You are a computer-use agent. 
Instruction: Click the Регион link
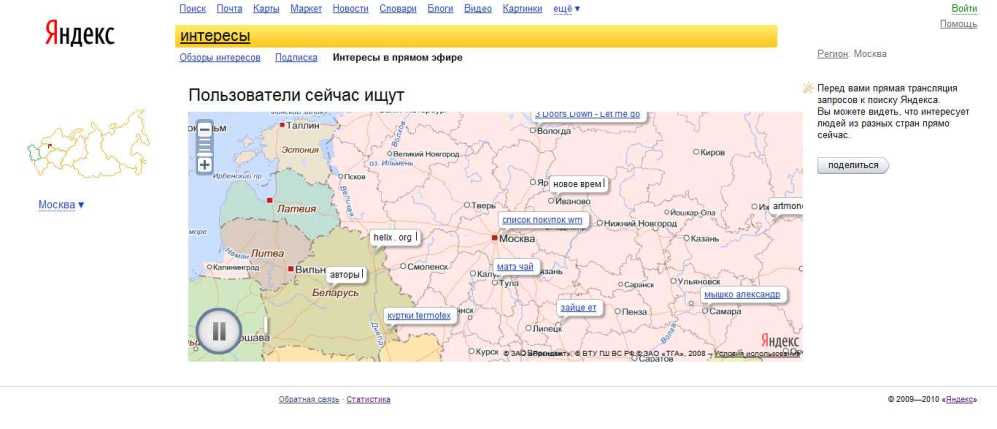tap(832, 54)
